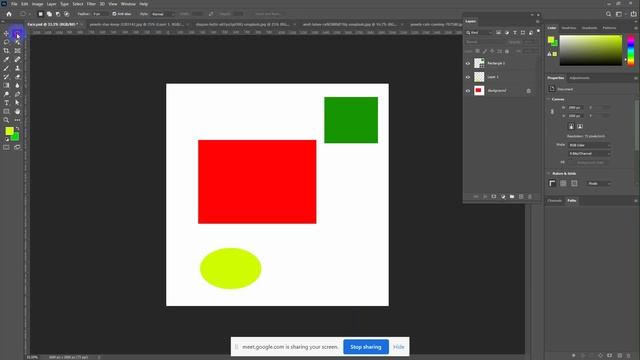Screen dimensions: 640x360
Task: Select the Zoom tool in toolbox
Action: point(6,120)
